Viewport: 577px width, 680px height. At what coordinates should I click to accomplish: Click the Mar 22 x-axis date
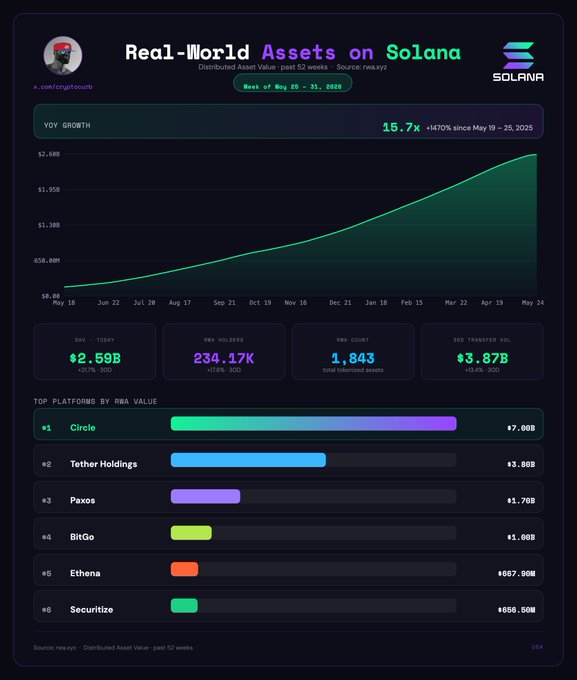pyautogui.click(x=456, y=303)
